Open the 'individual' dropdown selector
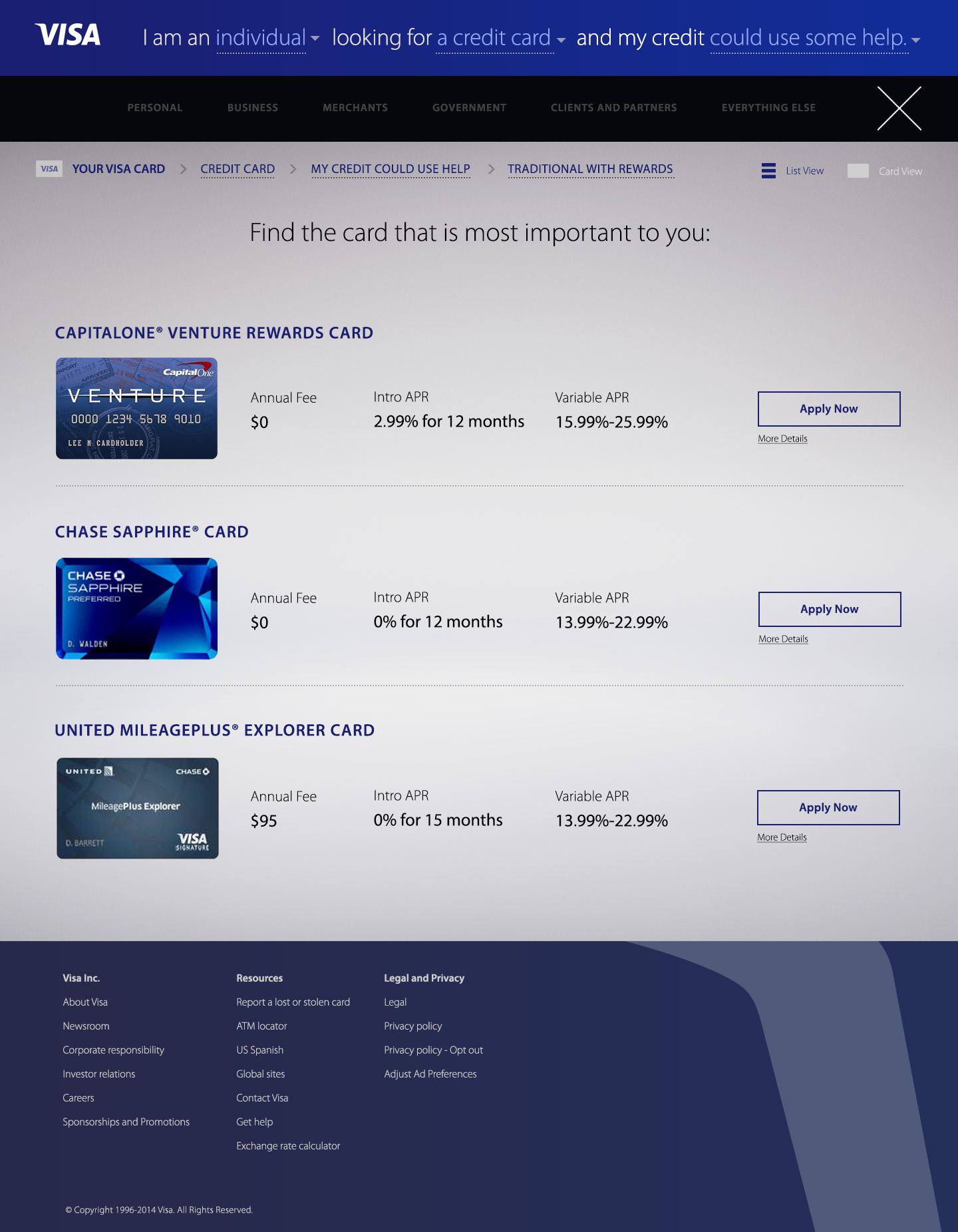The height and width of the screenshot is (1232, 958). 267,38
